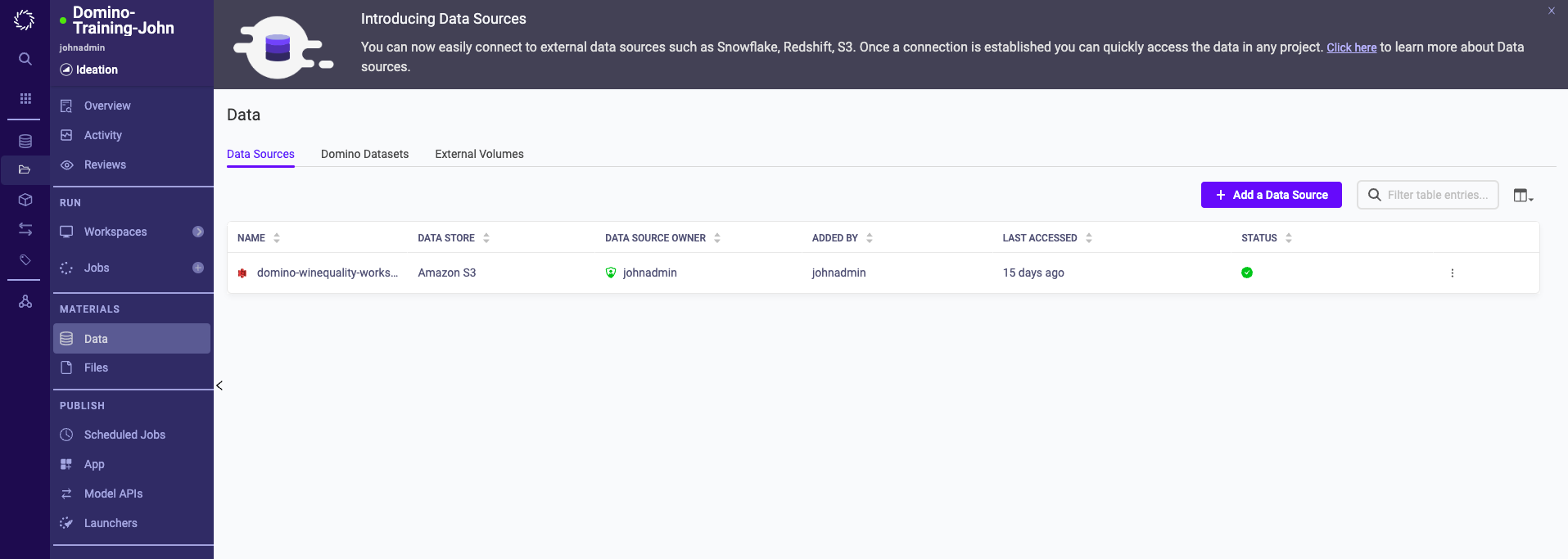Click the tag icon in left rail

(25, 259)
